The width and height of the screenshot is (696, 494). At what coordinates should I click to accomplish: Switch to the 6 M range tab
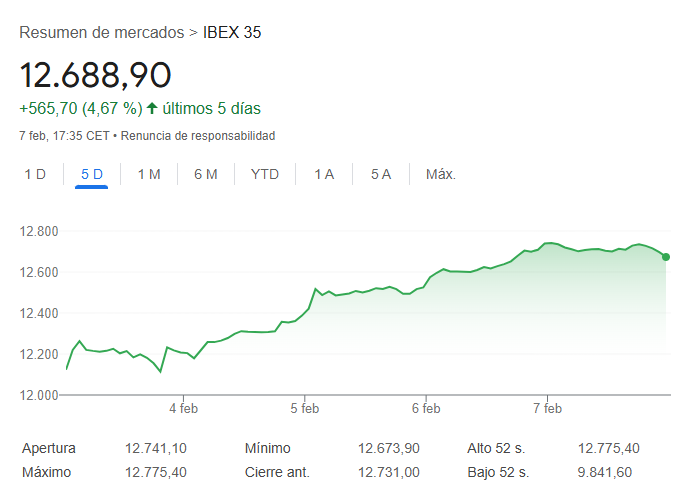coord(206,174)
